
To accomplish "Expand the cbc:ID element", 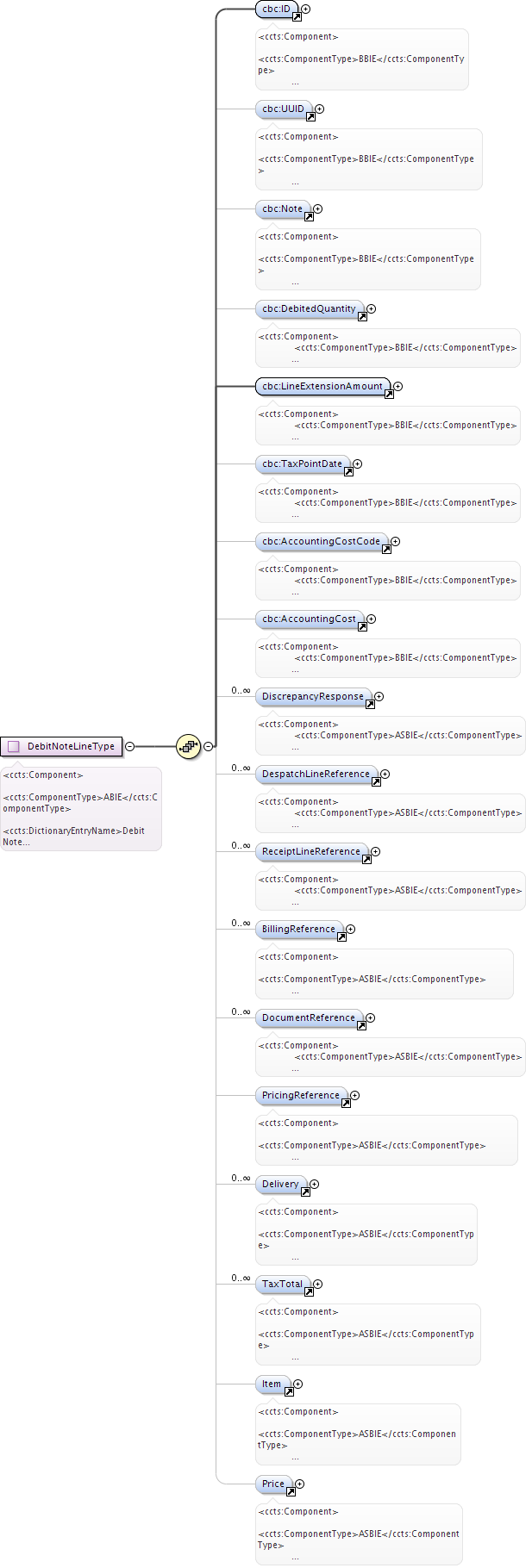I will point(306,9).
